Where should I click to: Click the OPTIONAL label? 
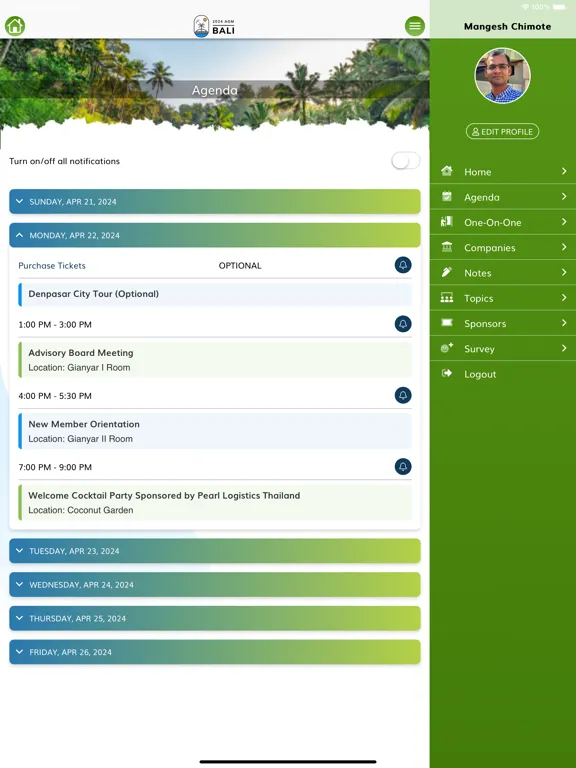point(240,265)
